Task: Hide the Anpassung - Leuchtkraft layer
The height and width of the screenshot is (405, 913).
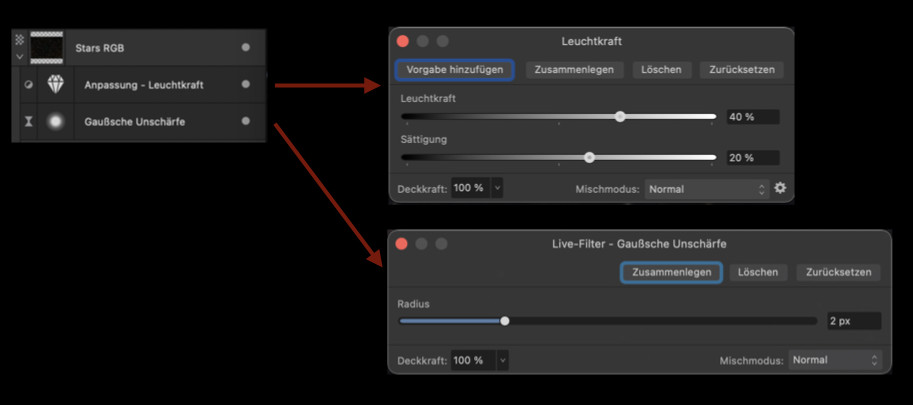Action: point(246,85)
